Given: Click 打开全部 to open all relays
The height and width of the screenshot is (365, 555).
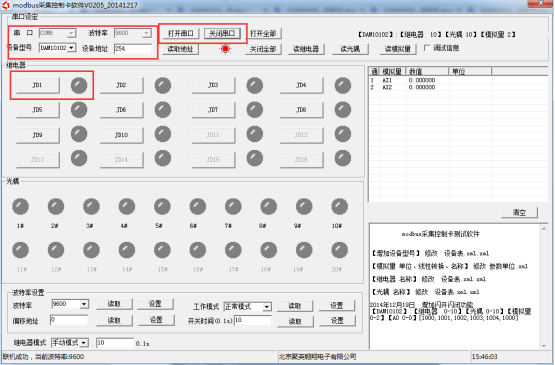Looking at the screenshot, I should (x=263, y=33).
